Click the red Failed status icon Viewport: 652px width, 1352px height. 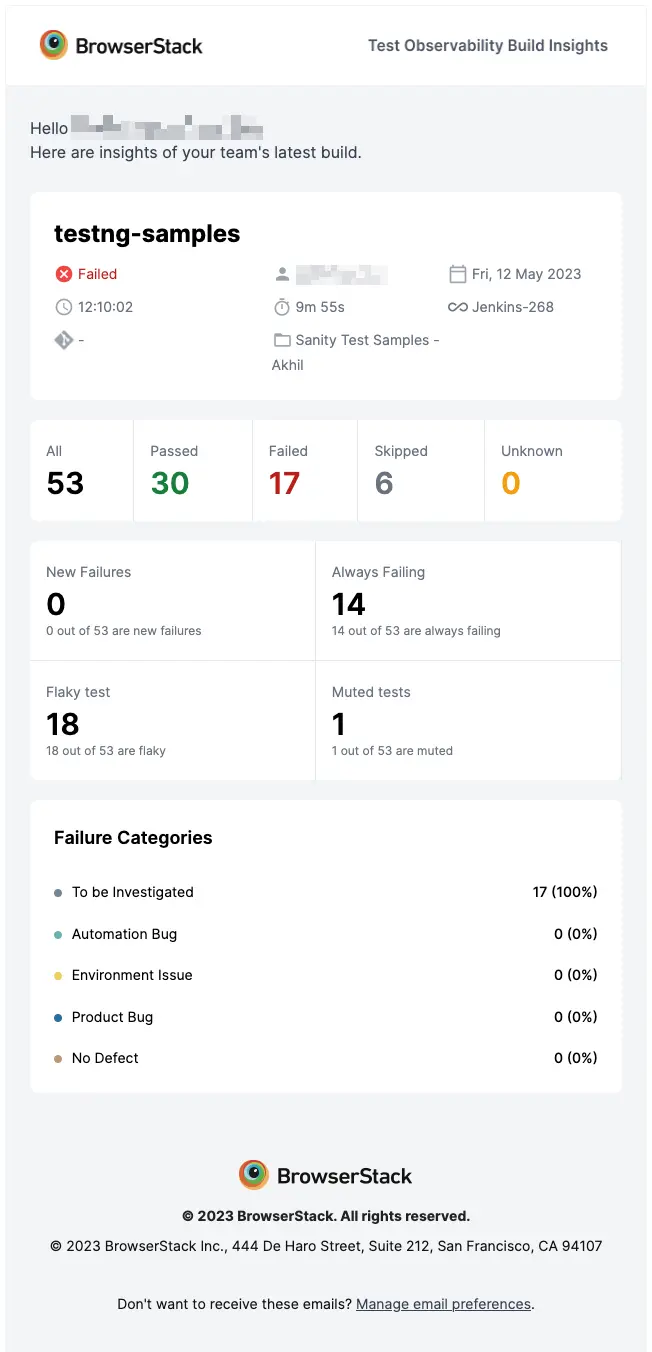[x=64, y=274]
